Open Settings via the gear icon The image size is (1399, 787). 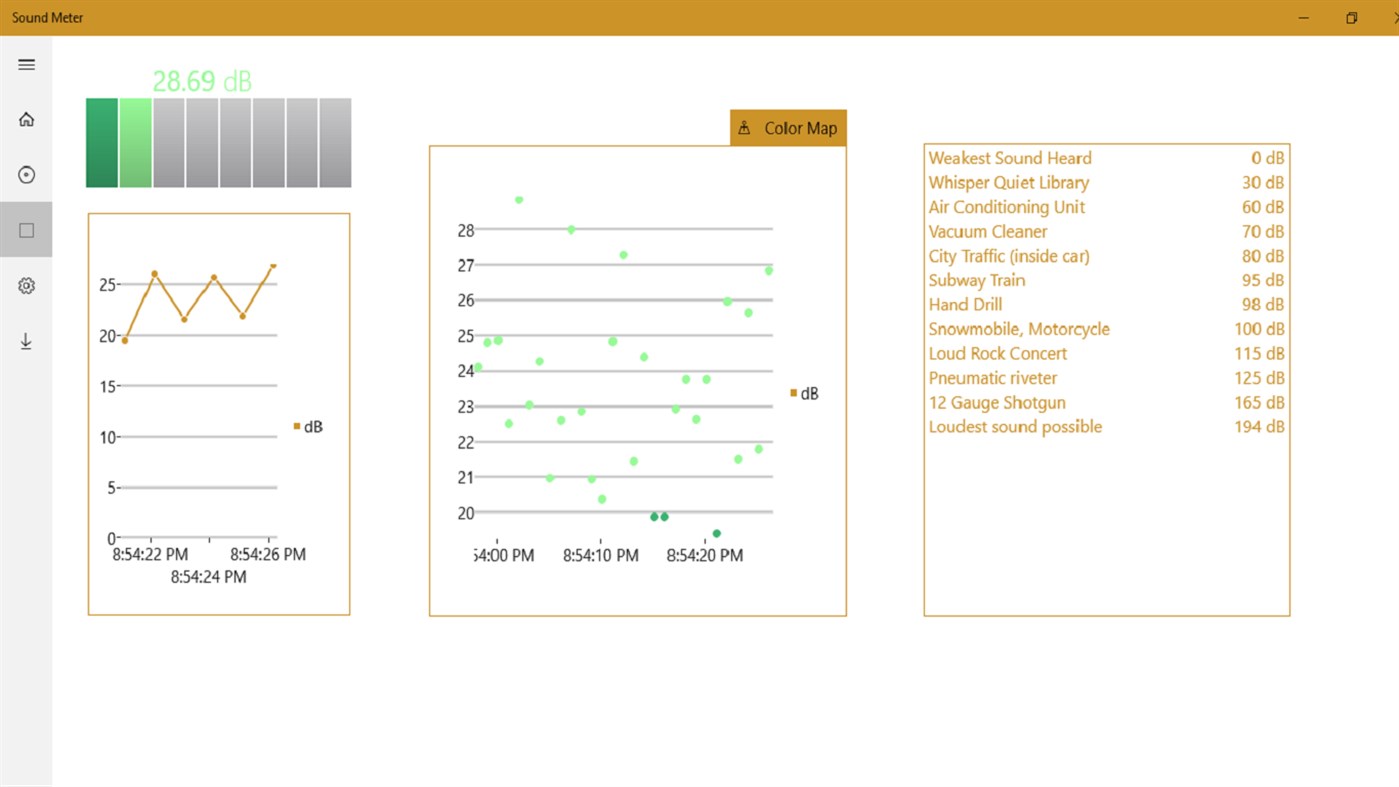(x=26, y=285)
